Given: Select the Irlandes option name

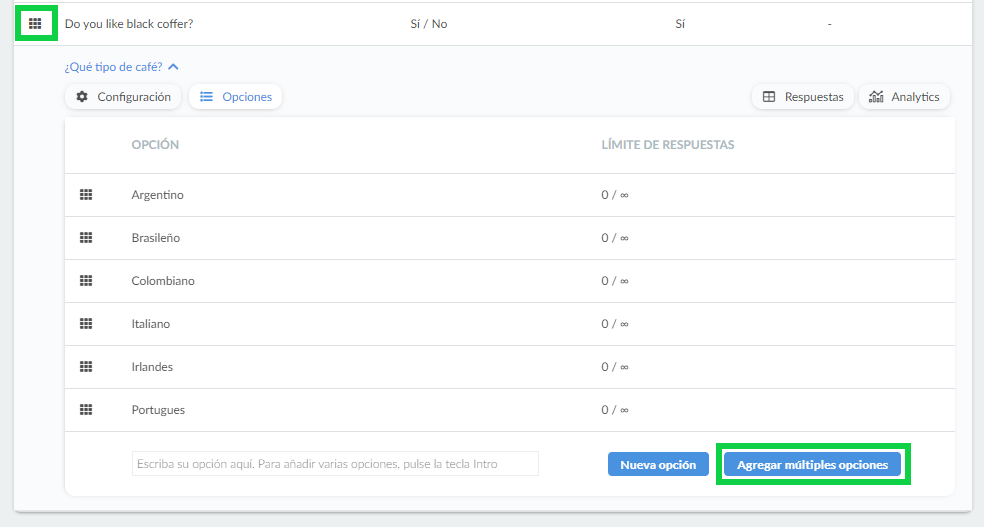Looking at the screenshot, I should coord(152,366).
